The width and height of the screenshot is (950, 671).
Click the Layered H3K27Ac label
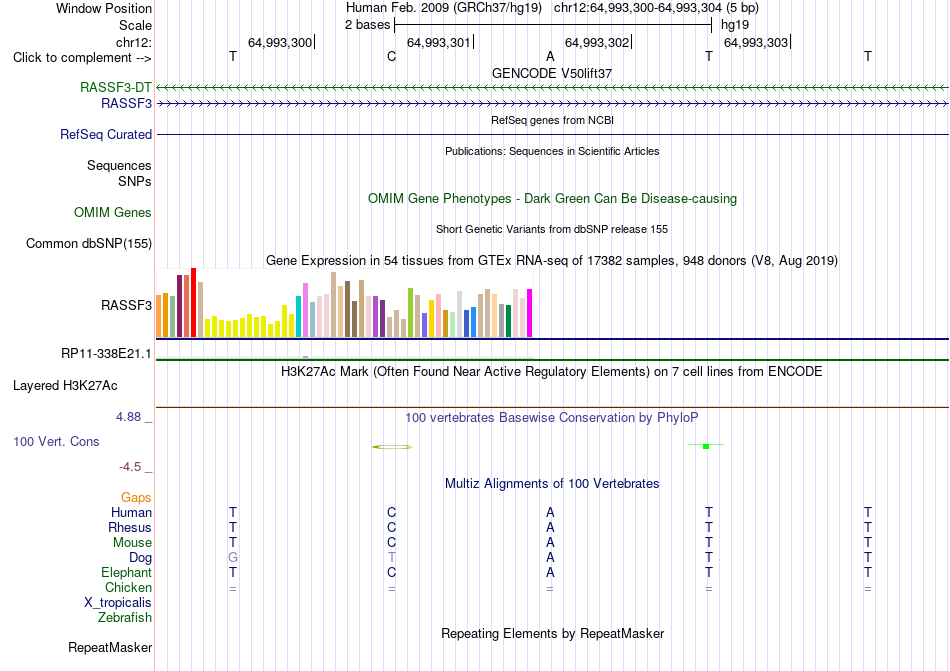(x=65, y=386)
